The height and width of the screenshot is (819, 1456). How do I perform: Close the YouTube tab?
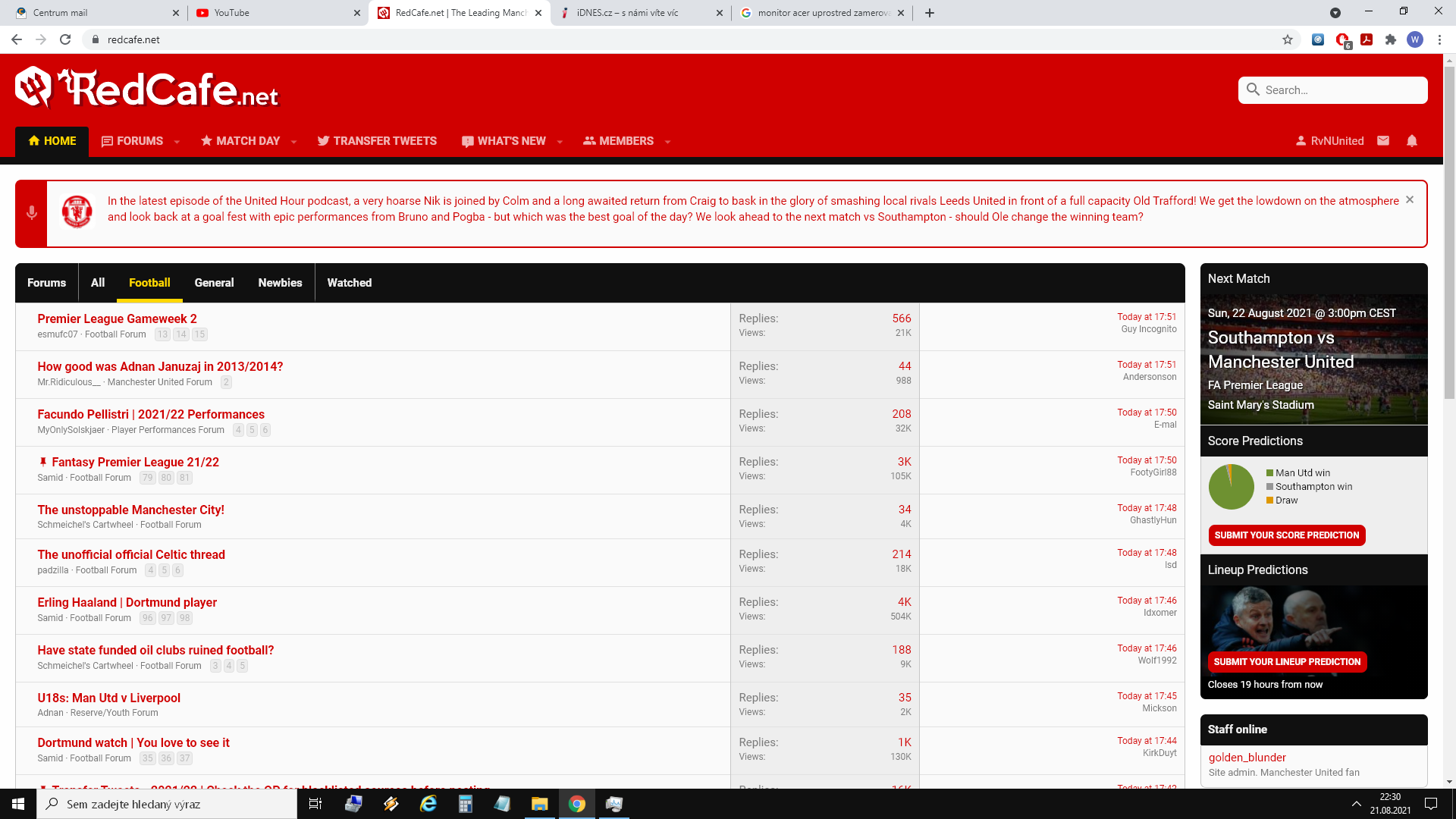click(357, 13)
